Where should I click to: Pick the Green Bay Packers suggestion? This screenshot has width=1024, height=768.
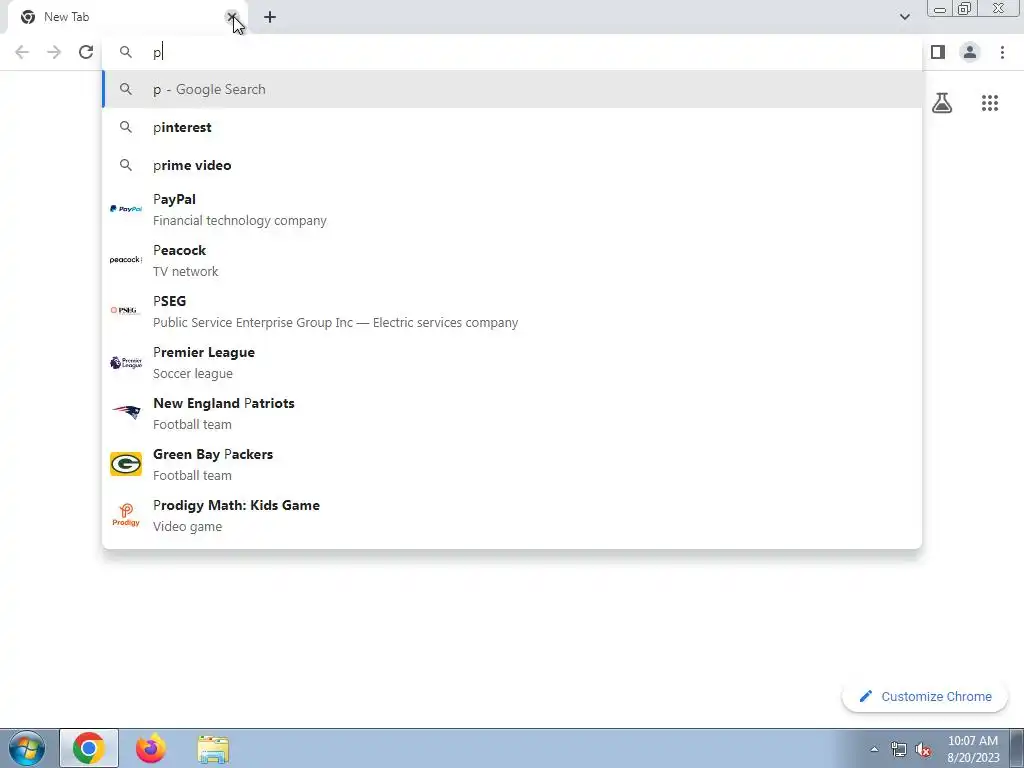[x=512, y=464]
